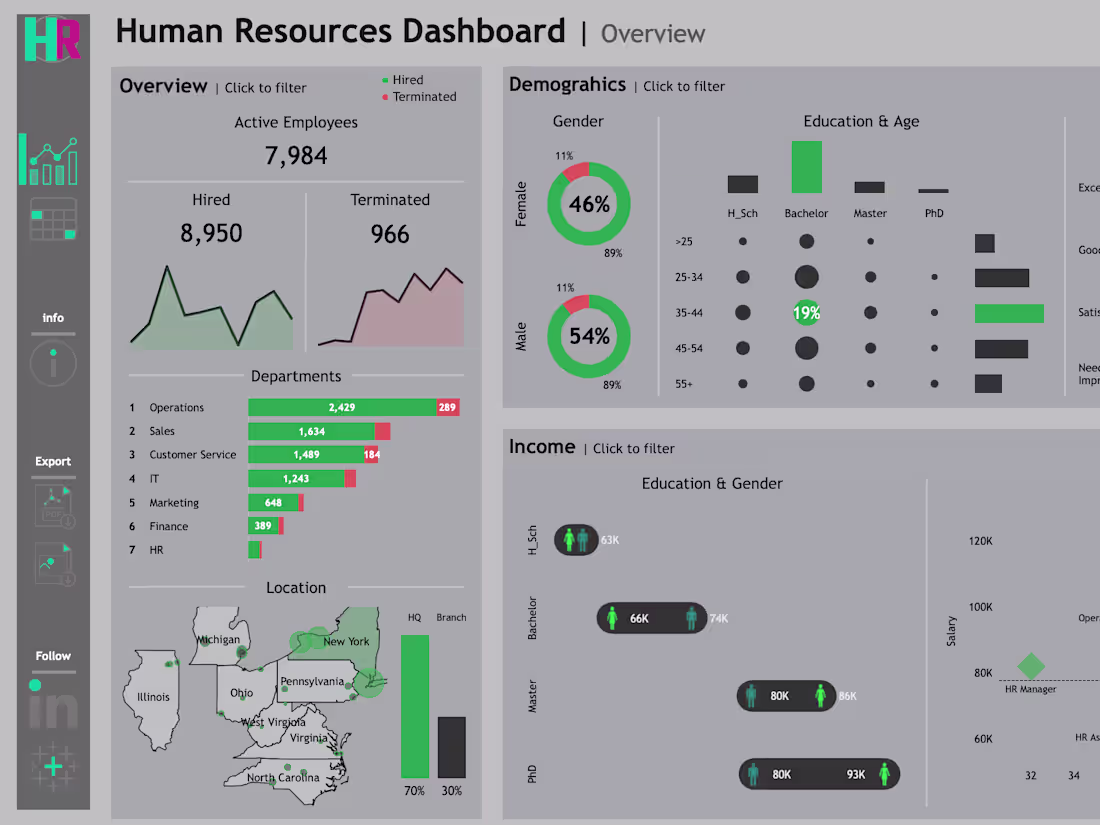Export the dashboard as an image
1100x825 pixels.
(x=53, y=565)
